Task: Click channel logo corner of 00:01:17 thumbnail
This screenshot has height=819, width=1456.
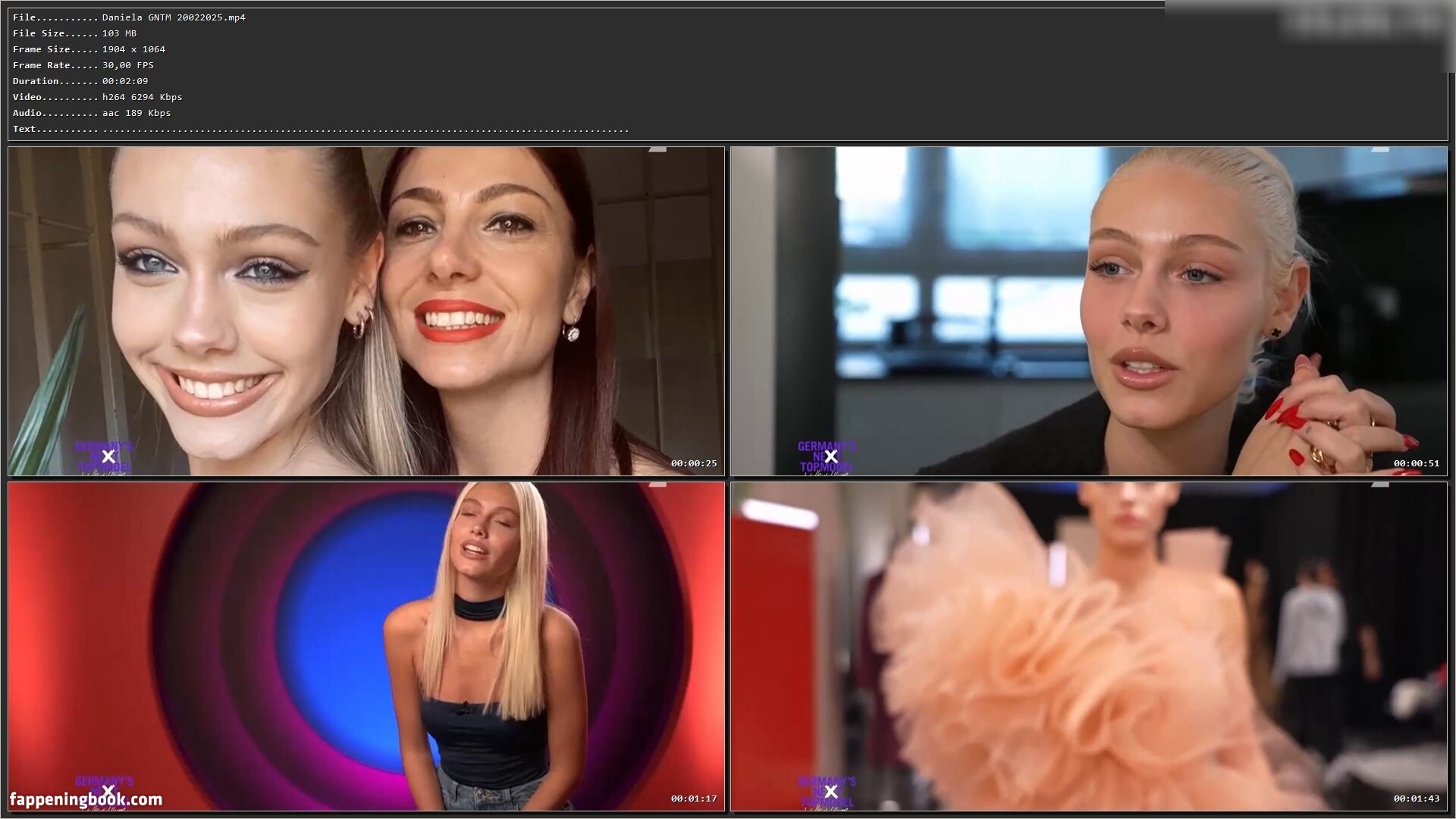Action: [x=657, y=485]
